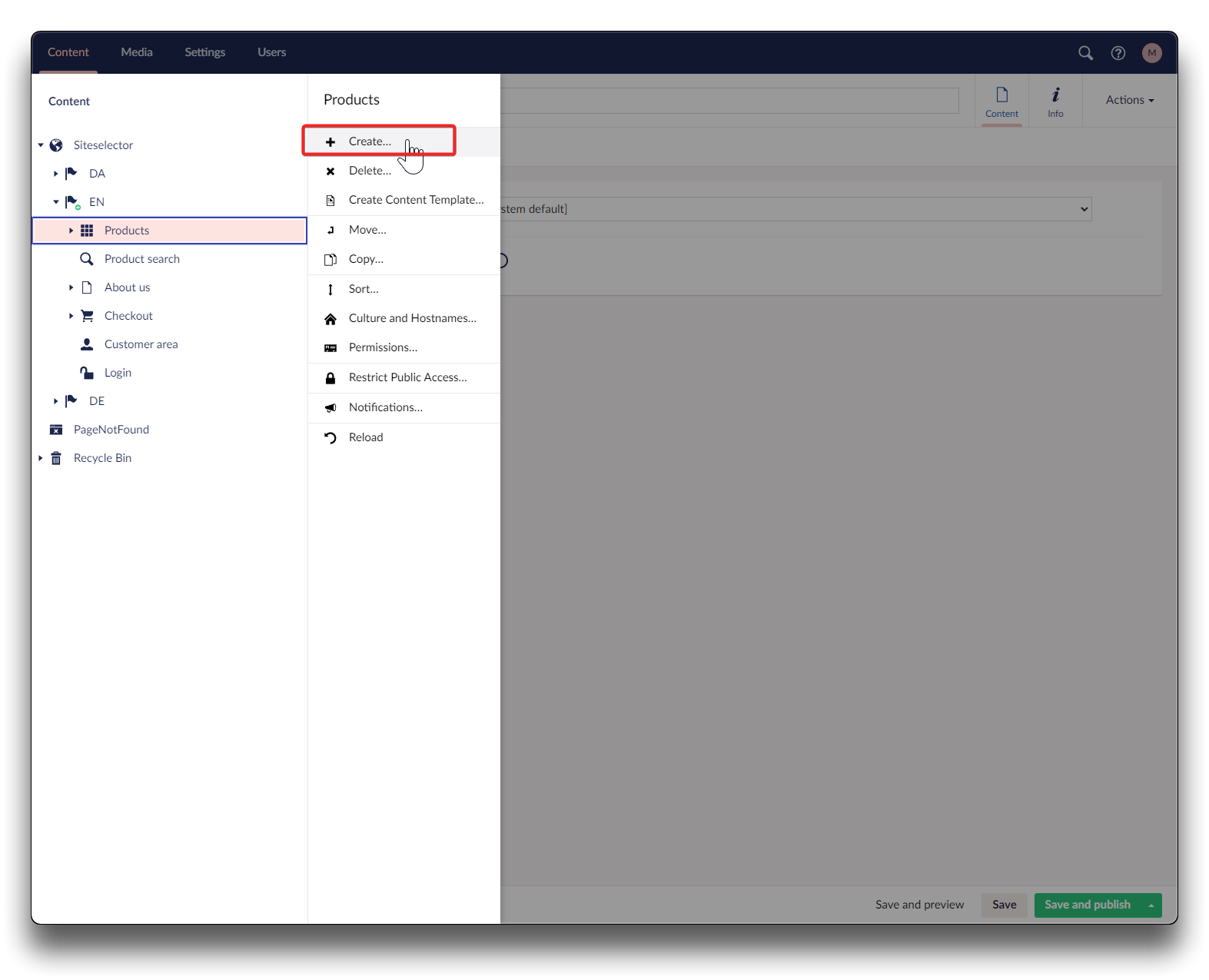
Task: Select Culture and Hostnames... menu entry
Action: (x=412, y=318)
